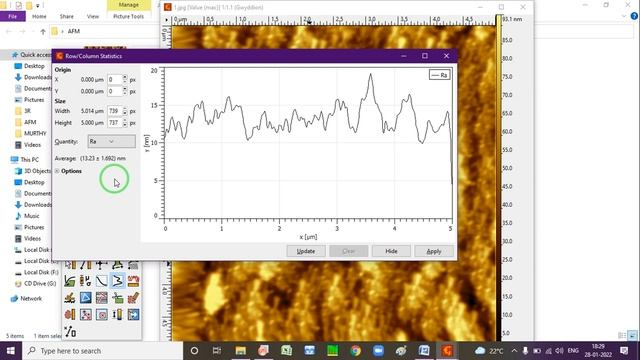Open the notification center icon
The image size is (640, 360).
tap(624, 351)
